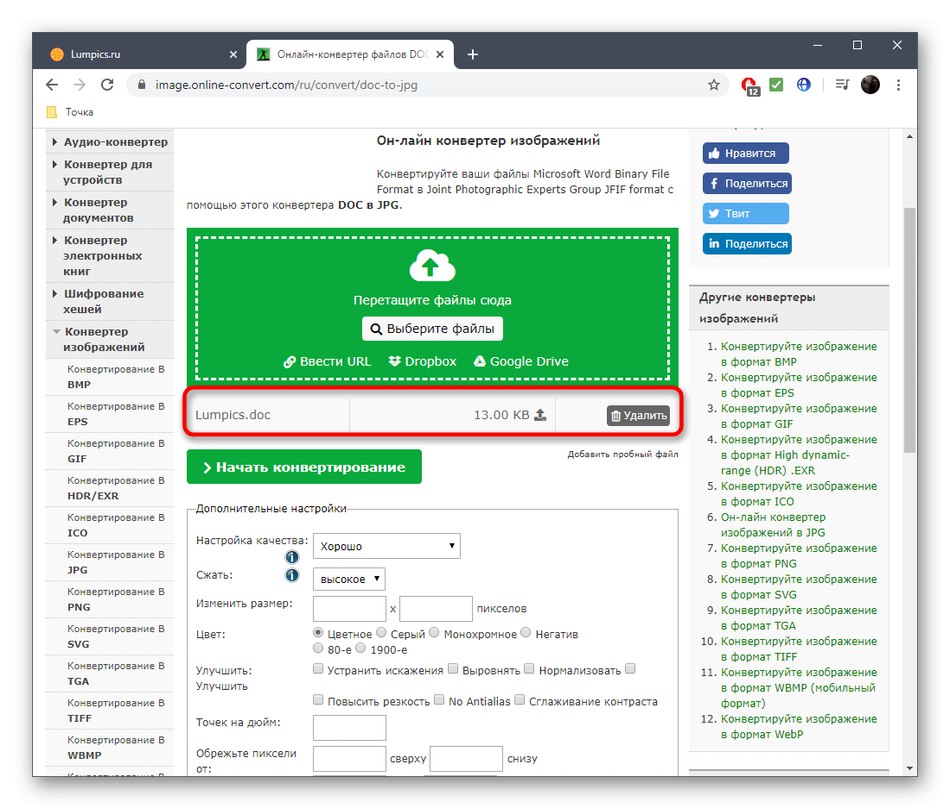Upload a file via the Dropbox icon
The height and width of the screenshot is (809, 950).
coord(392,361)
